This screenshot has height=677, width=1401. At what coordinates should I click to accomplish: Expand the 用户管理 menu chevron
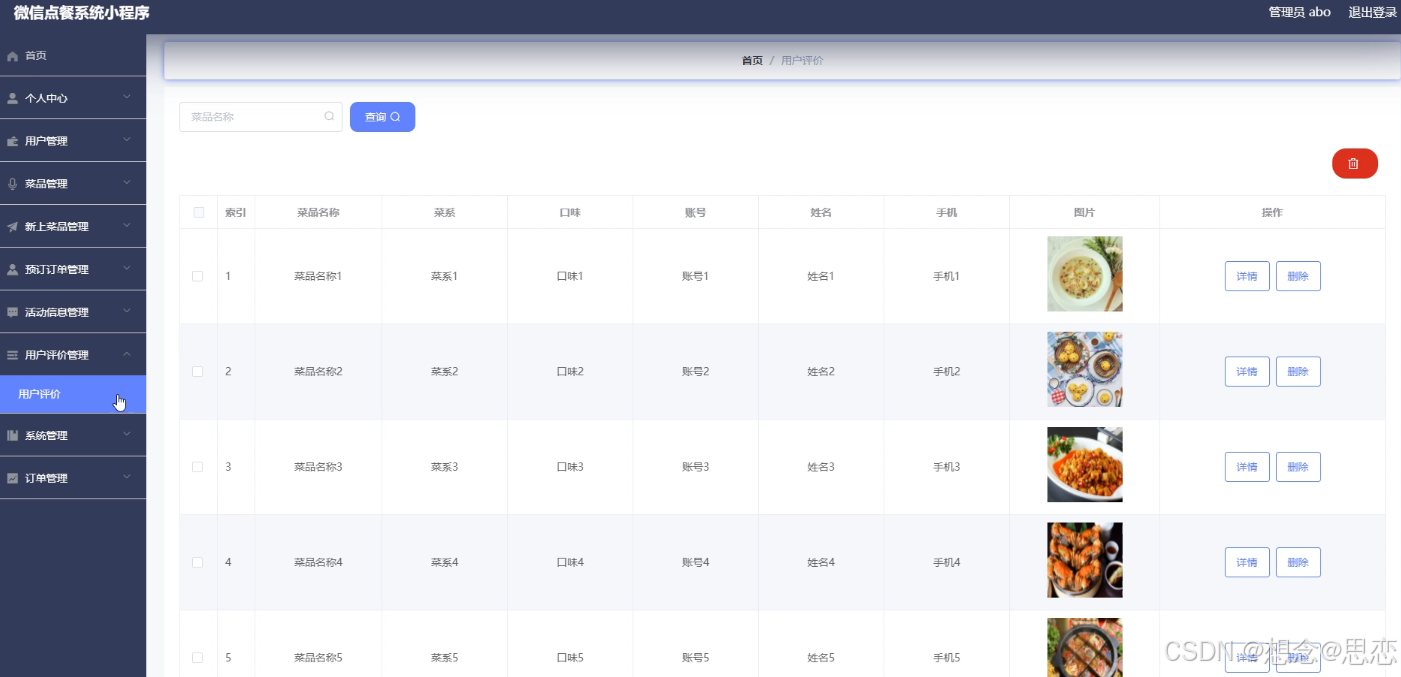point(127,141)
